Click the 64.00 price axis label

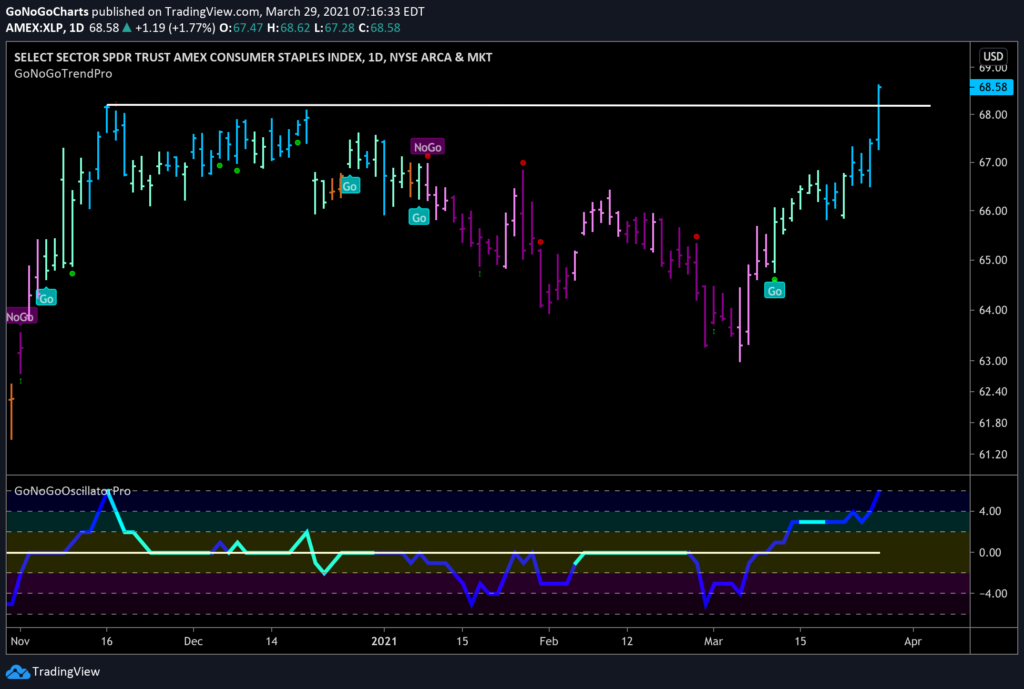tap(993, 310)
